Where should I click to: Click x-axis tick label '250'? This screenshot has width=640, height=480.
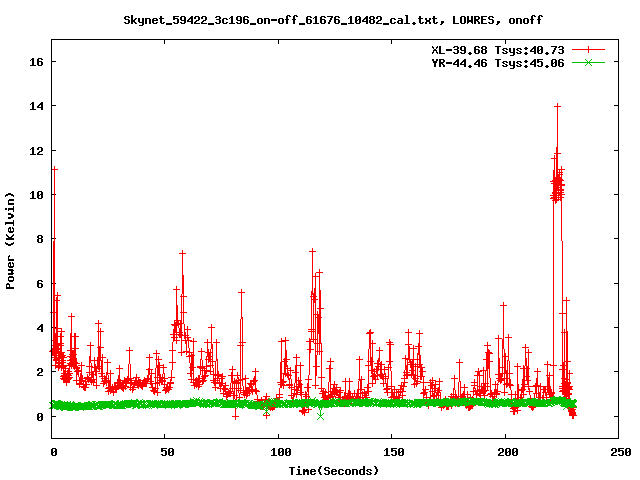621,452
